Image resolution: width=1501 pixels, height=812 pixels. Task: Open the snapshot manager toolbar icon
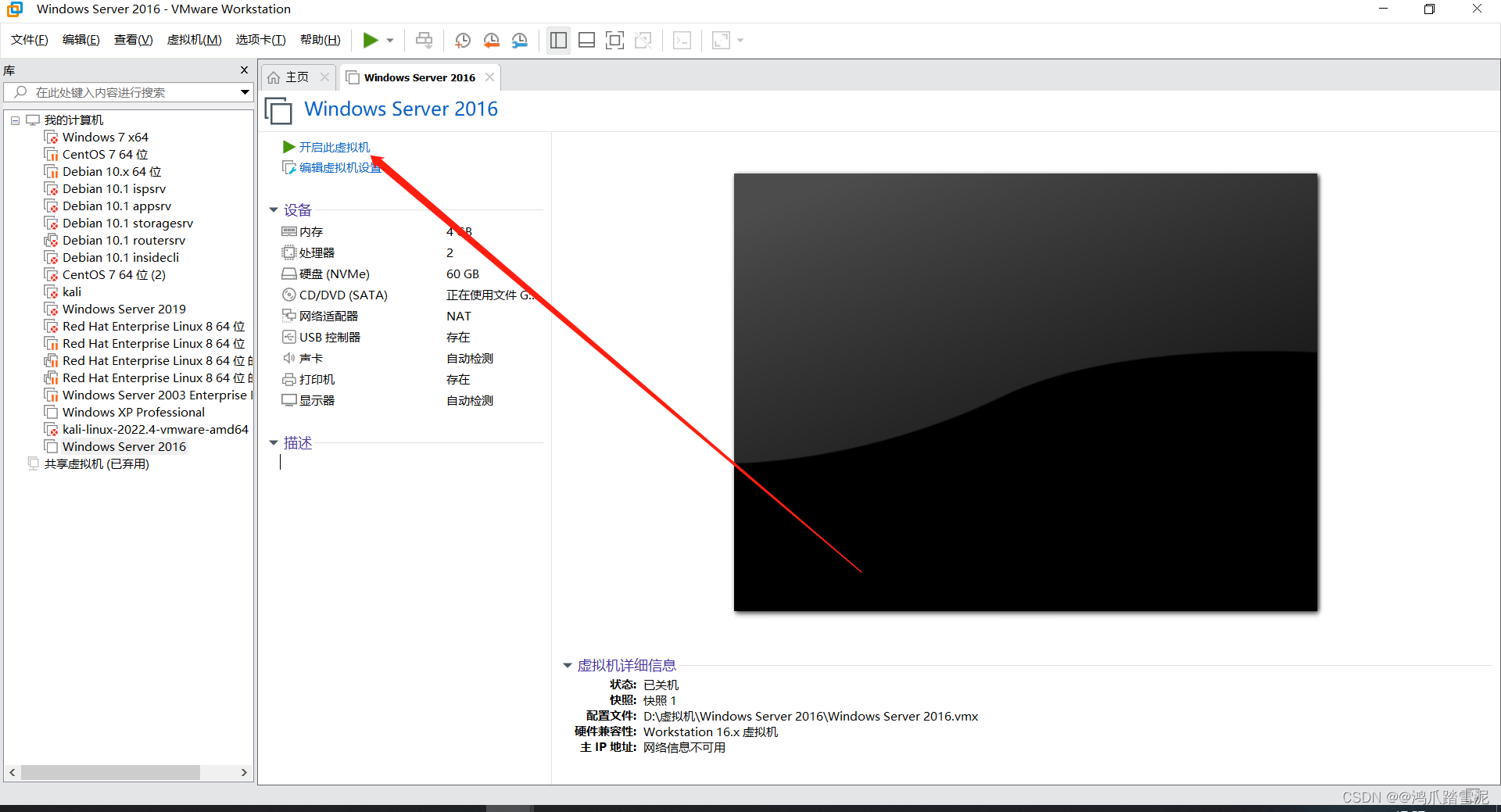pyautogui.click(x=520, y=40)
